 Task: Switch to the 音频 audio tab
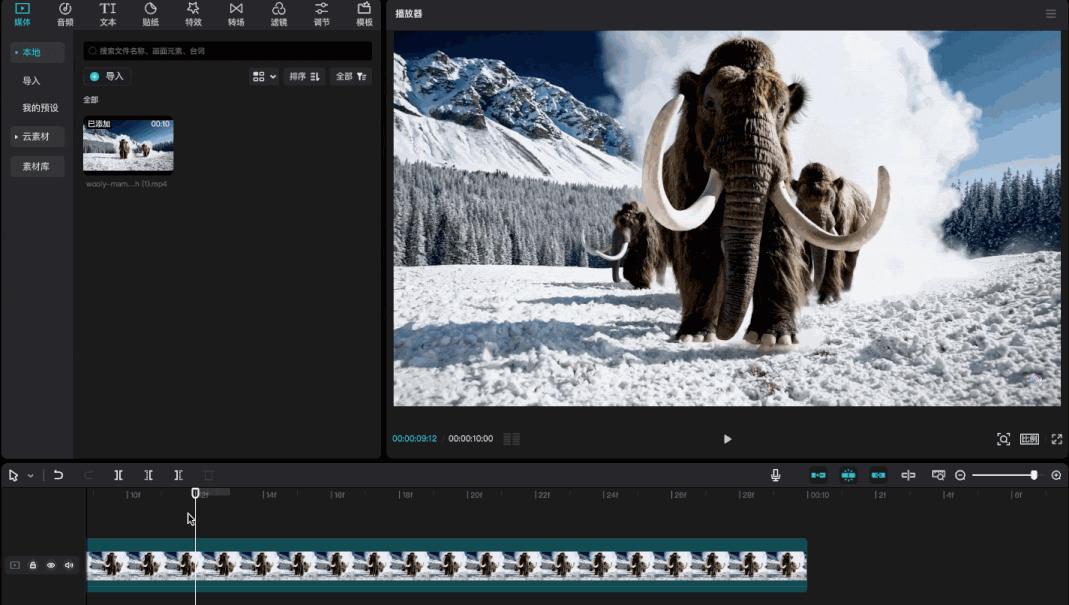click(65, 14)
